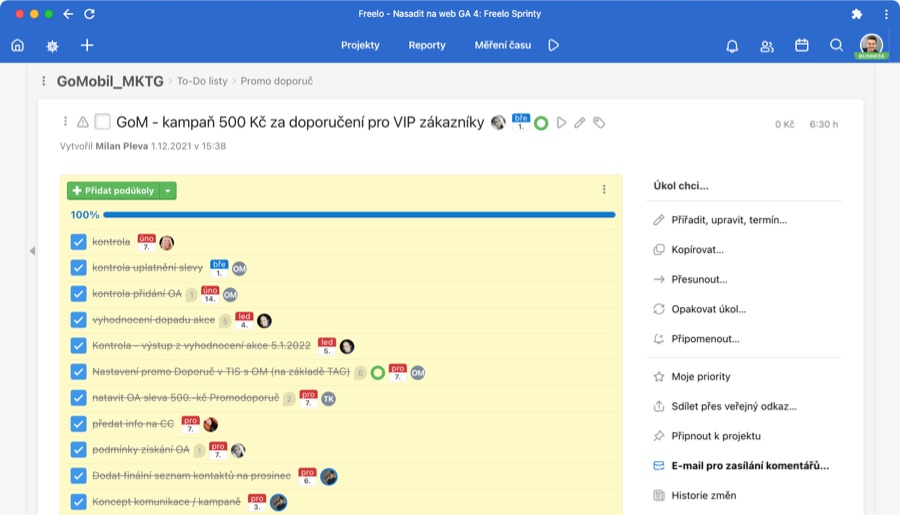Uncheck the kontrola přidání OA checkbox
This screenshot has width=900, height=515.
tap(79, 294)
